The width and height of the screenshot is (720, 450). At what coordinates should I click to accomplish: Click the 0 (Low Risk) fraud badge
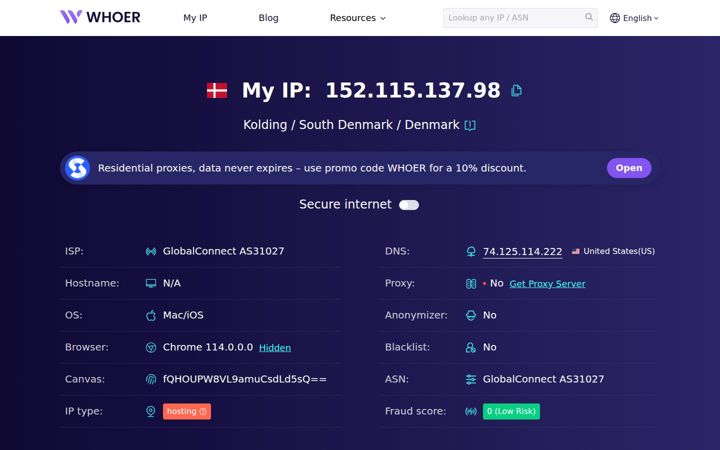(x=511, y=411)
